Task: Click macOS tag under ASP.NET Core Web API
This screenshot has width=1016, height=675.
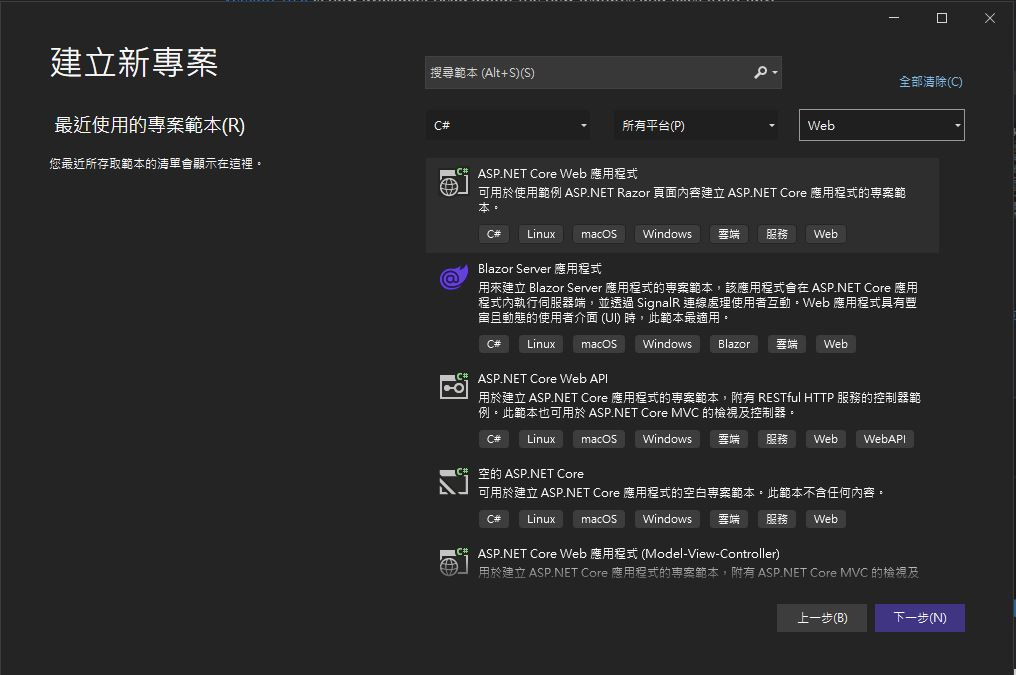Action: pyautogui.click(x=599, y=439)
